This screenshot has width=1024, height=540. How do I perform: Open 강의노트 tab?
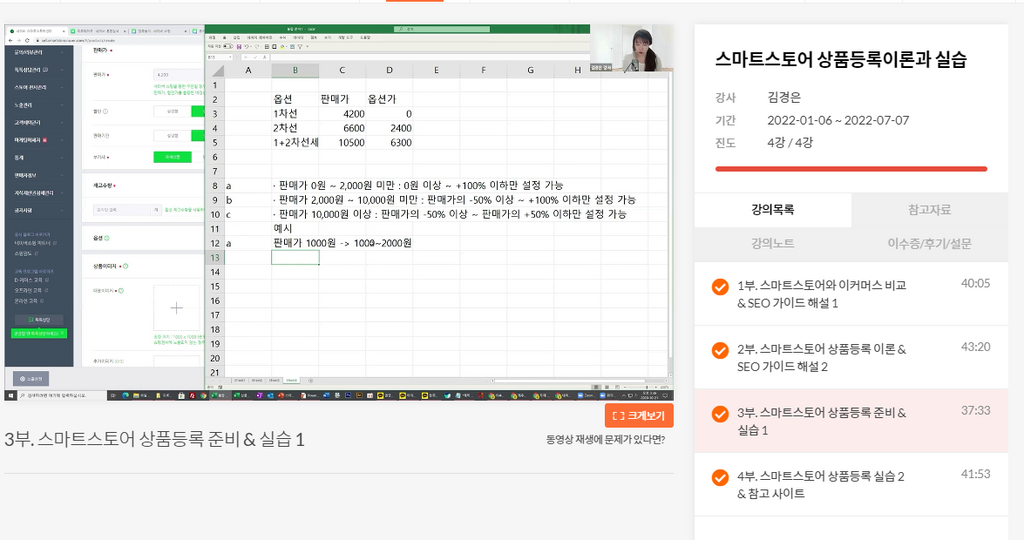point(773,244)
